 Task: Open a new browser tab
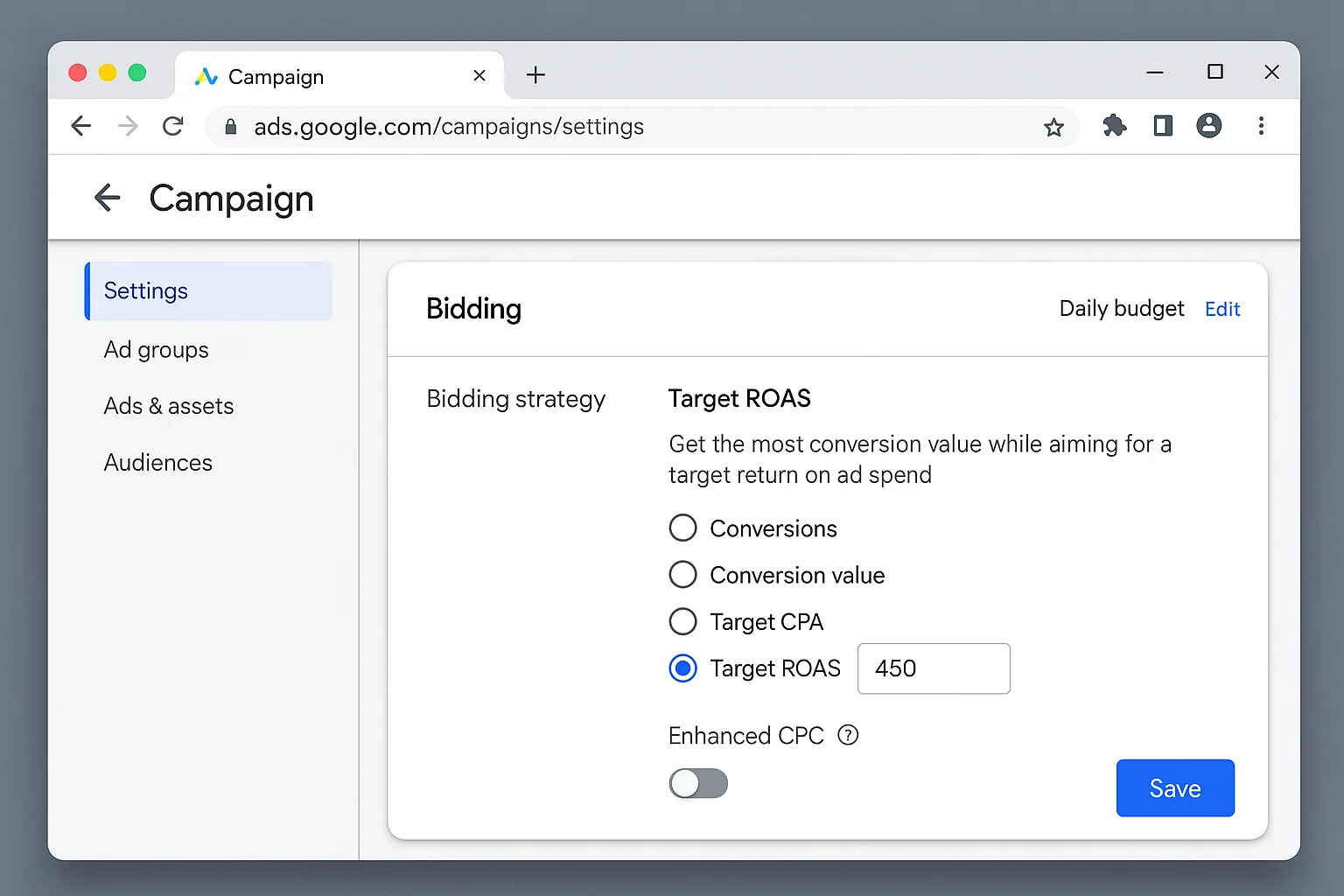[535, 75]
